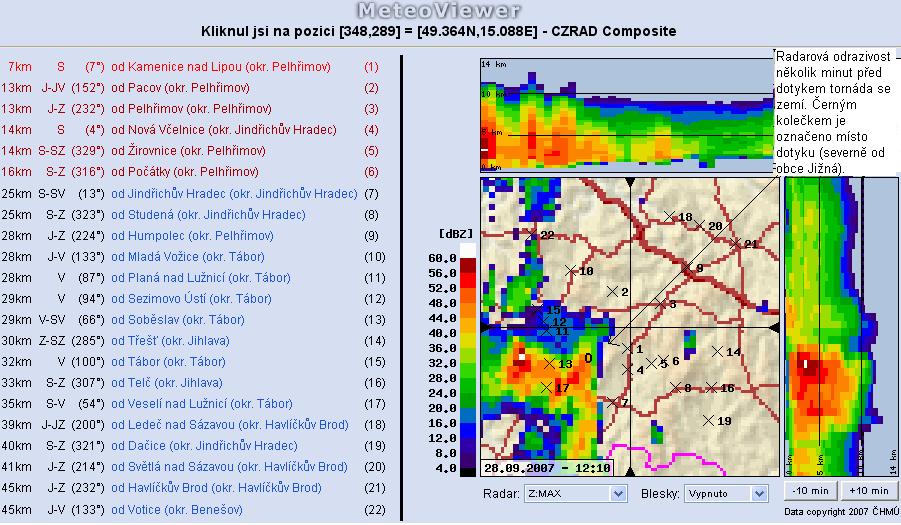Click map marker X labeled 19
Viewport: 901px width, 525px height.
[x=709, y=420]
